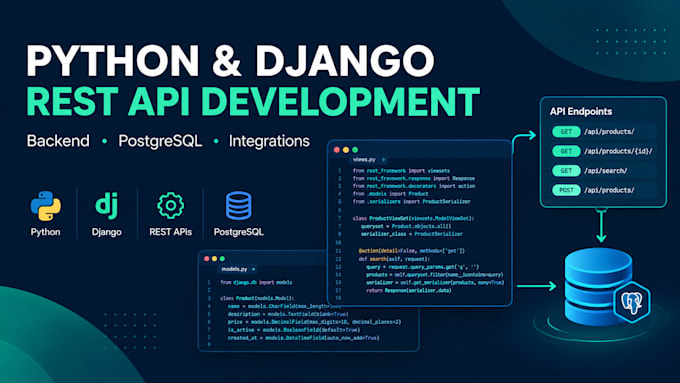Screen dimensions: 680x383
Task: Click line 'description = models.TextField(blank=True)'
Action: 288,314
